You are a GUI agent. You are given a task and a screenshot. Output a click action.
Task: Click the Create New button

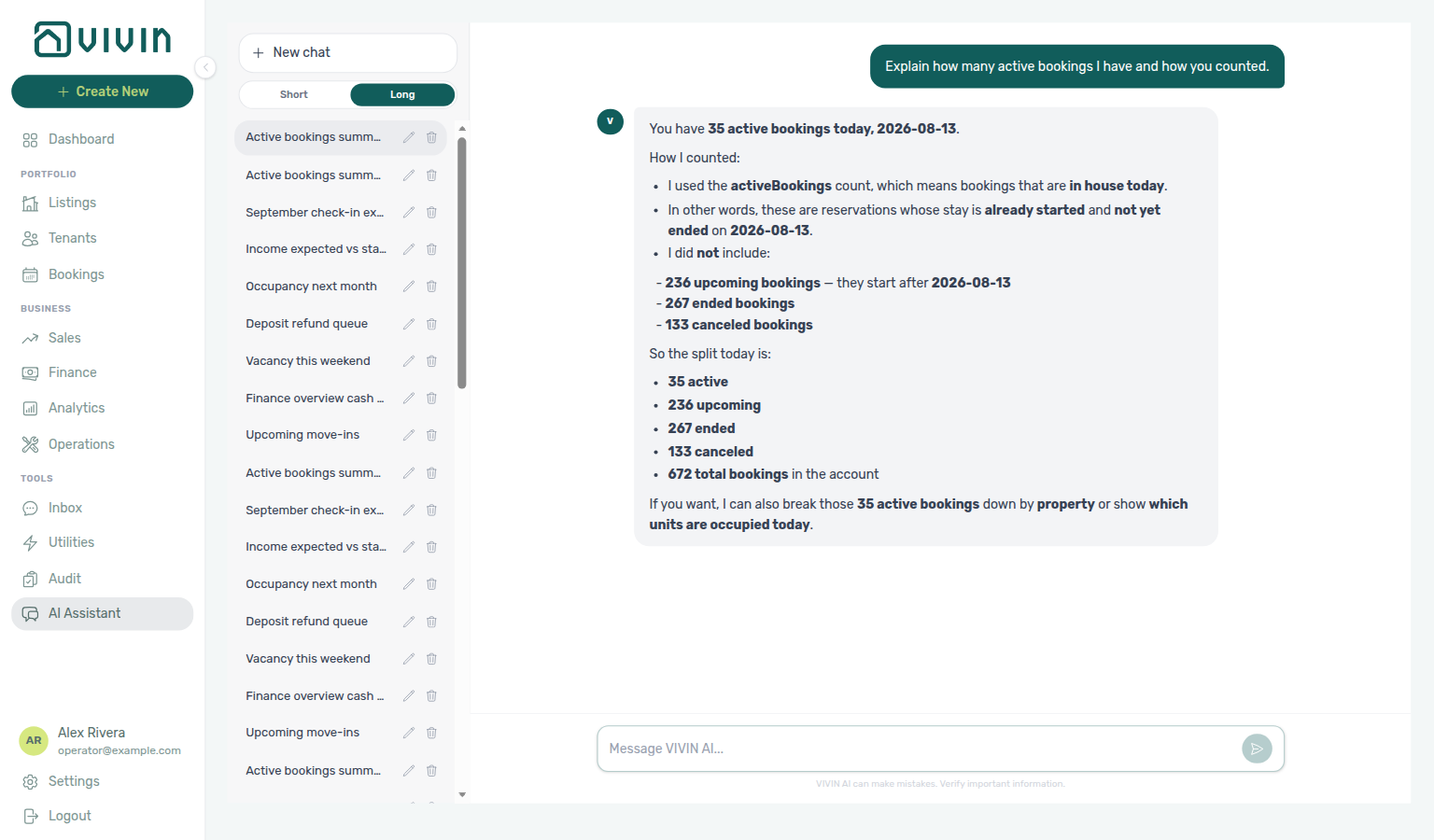(103, 91)
